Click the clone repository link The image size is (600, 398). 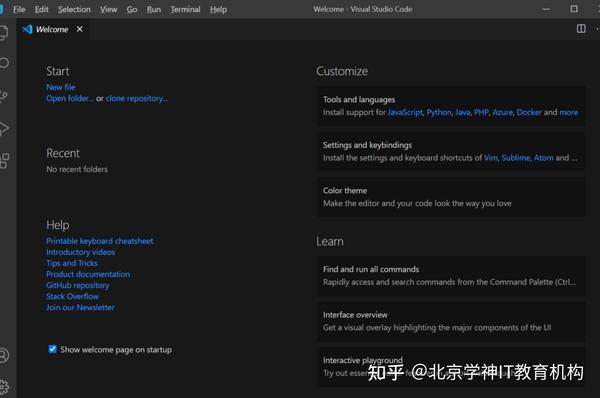137,98
